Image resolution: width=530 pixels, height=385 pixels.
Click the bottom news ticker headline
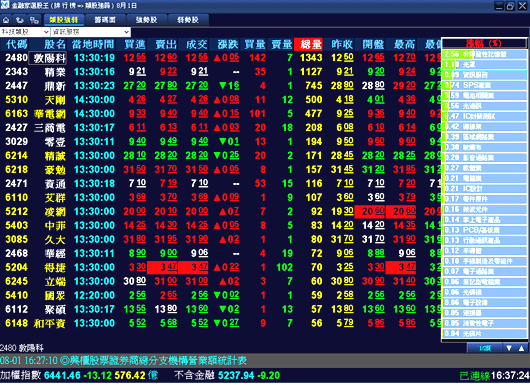[x=124, y=361]
